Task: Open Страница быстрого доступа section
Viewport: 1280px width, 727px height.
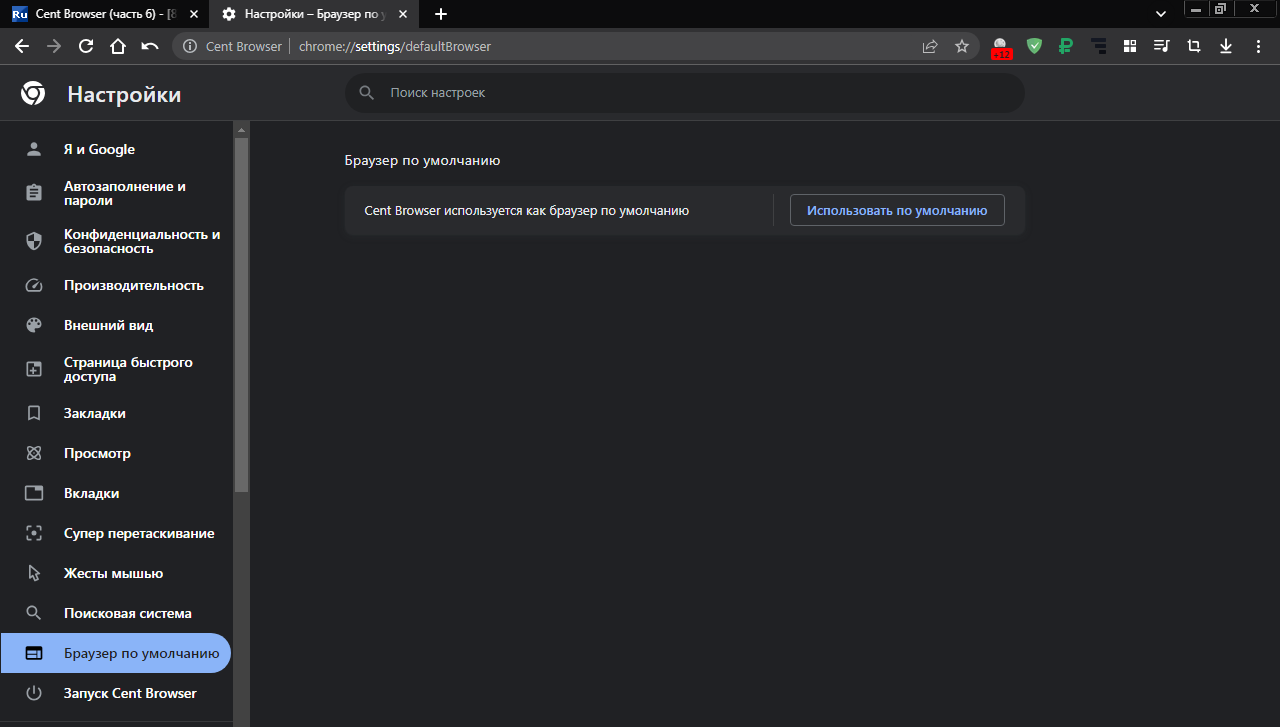Action: 116,369
